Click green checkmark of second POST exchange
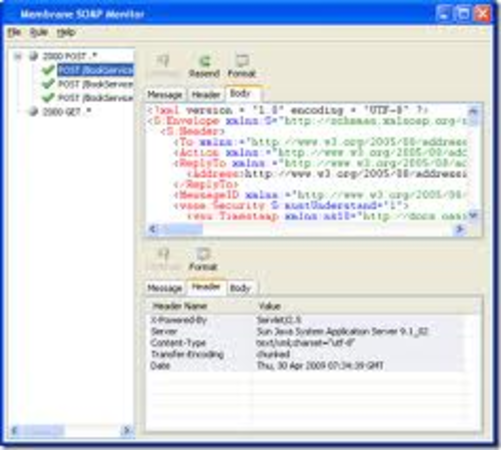The height and width of the screenshot is (450, 501). (x=48, y=84)
